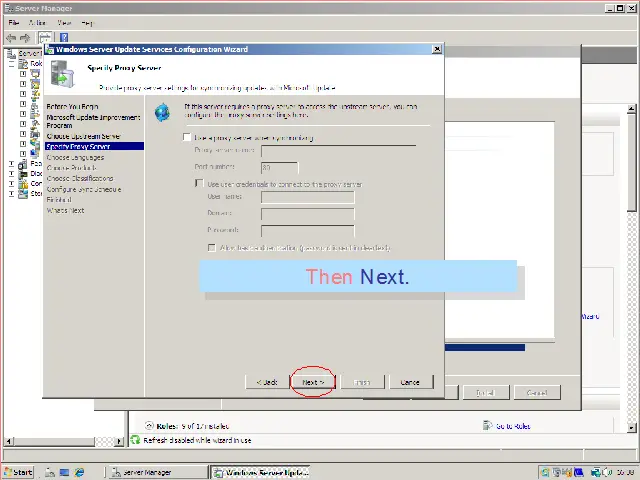
Task: Select the Configuration node icon in tree
Action: [23, 184]
